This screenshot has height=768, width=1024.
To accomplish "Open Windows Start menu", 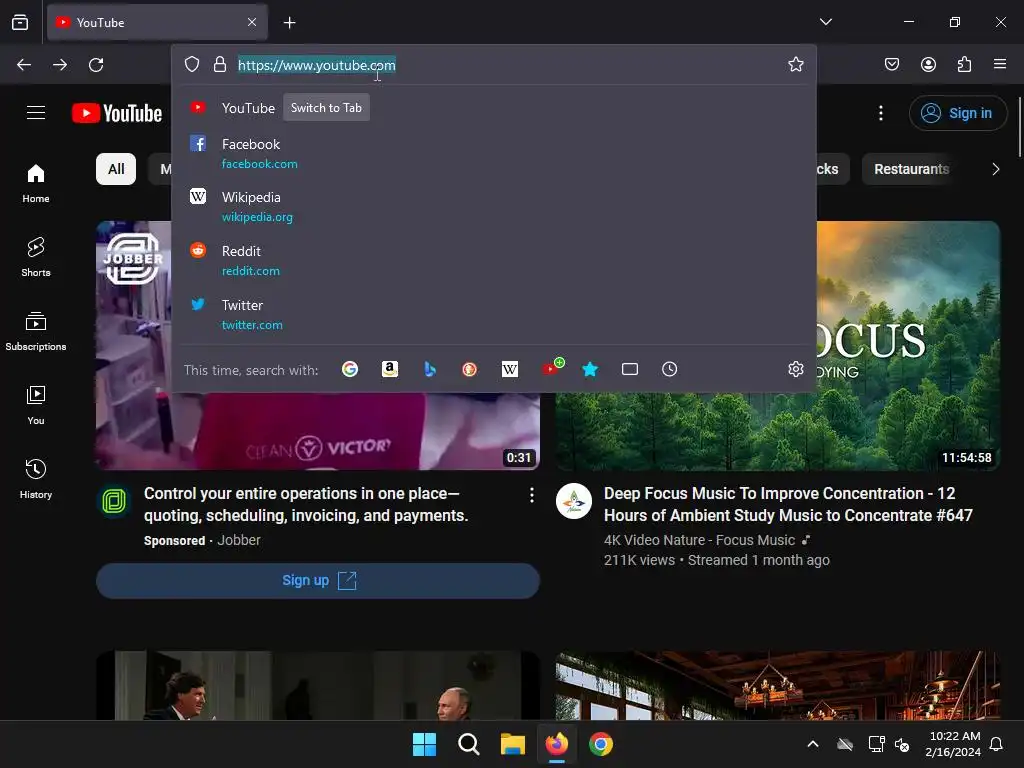I will coord(424,744).
